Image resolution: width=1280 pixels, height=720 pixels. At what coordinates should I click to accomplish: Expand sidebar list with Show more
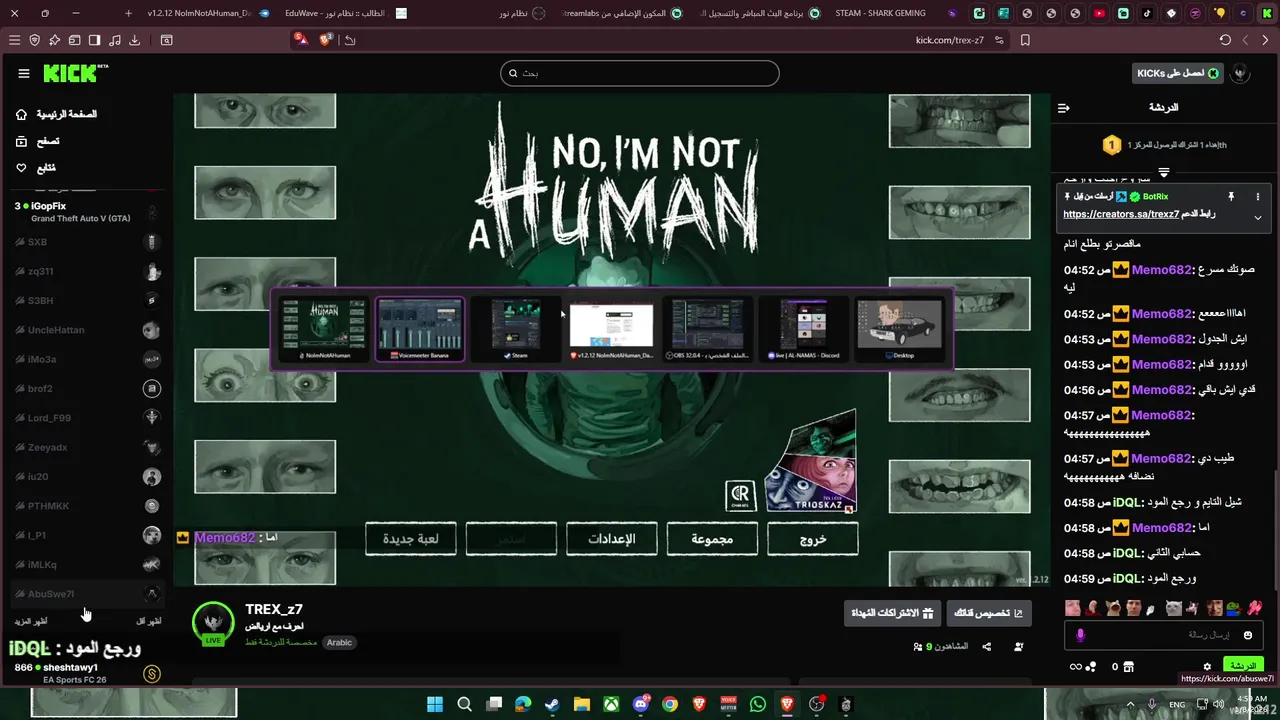tap(30, 621)
